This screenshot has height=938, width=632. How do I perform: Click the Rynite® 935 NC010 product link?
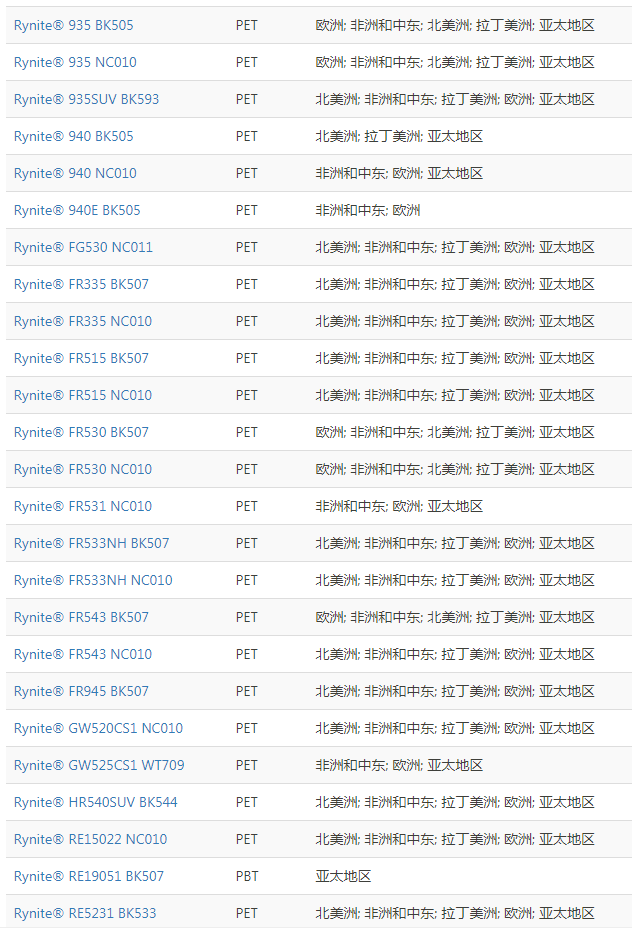[x=75, y=62]
